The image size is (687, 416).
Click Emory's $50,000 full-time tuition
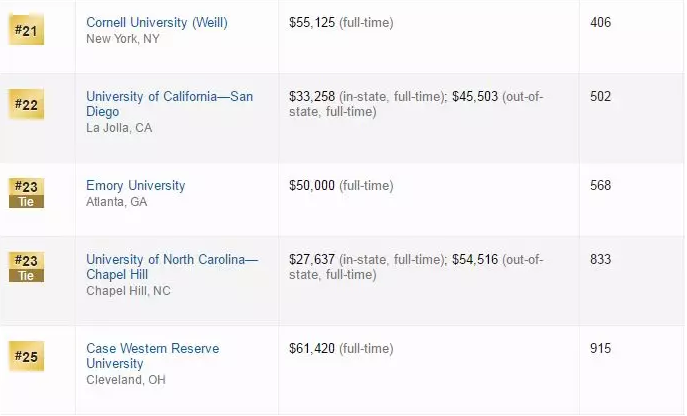(312, 185)
